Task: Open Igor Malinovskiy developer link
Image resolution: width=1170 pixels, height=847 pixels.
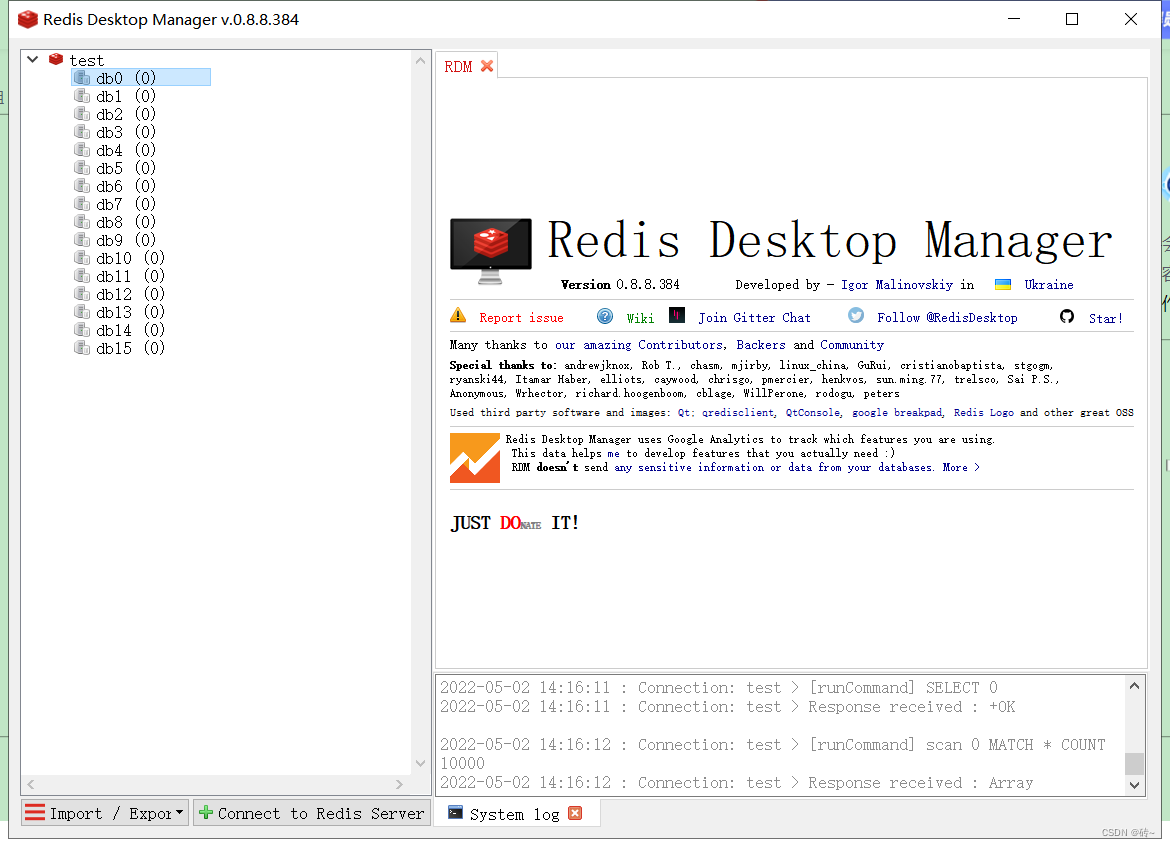Action: click(x=897, y=285)
